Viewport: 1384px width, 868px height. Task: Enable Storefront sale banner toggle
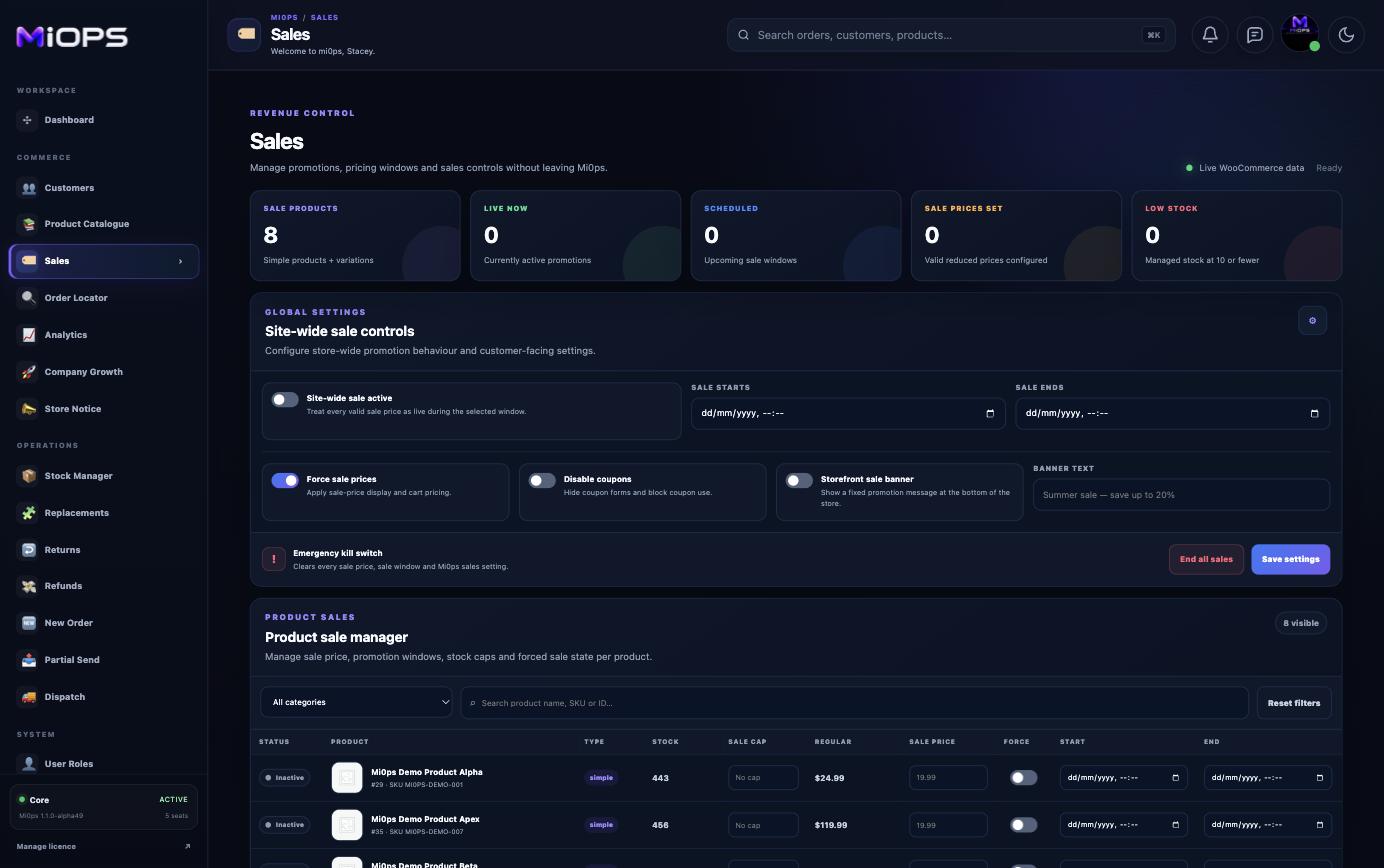tap(799, 480)
